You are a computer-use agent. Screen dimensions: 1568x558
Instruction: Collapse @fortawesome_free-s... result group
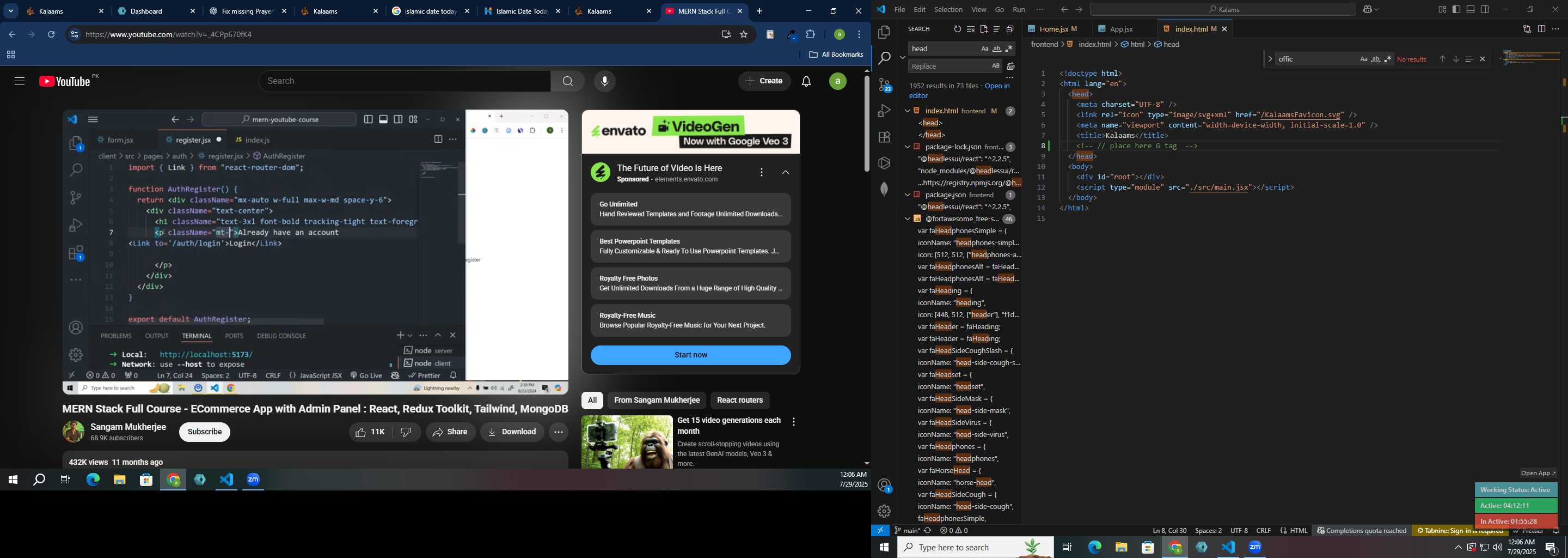tap(907, 219)
